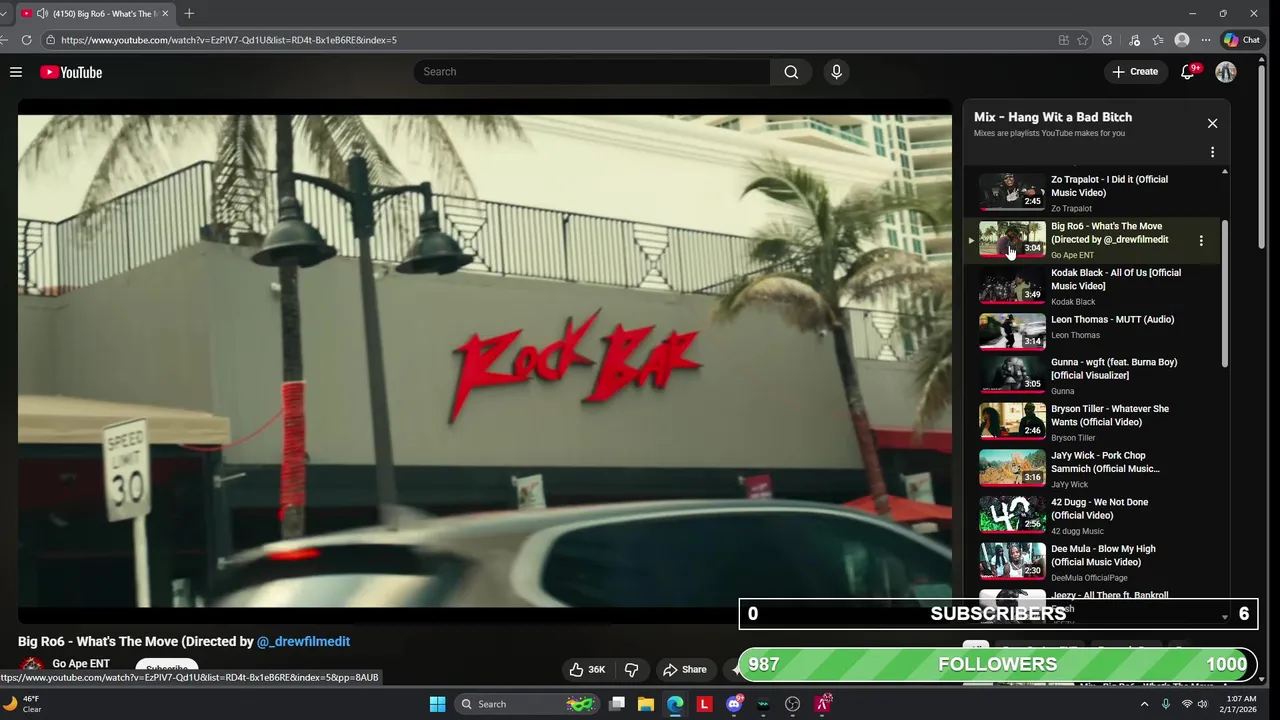Open weather widget 46°F Clear
1280x720 pixels.
click(22, 704)
